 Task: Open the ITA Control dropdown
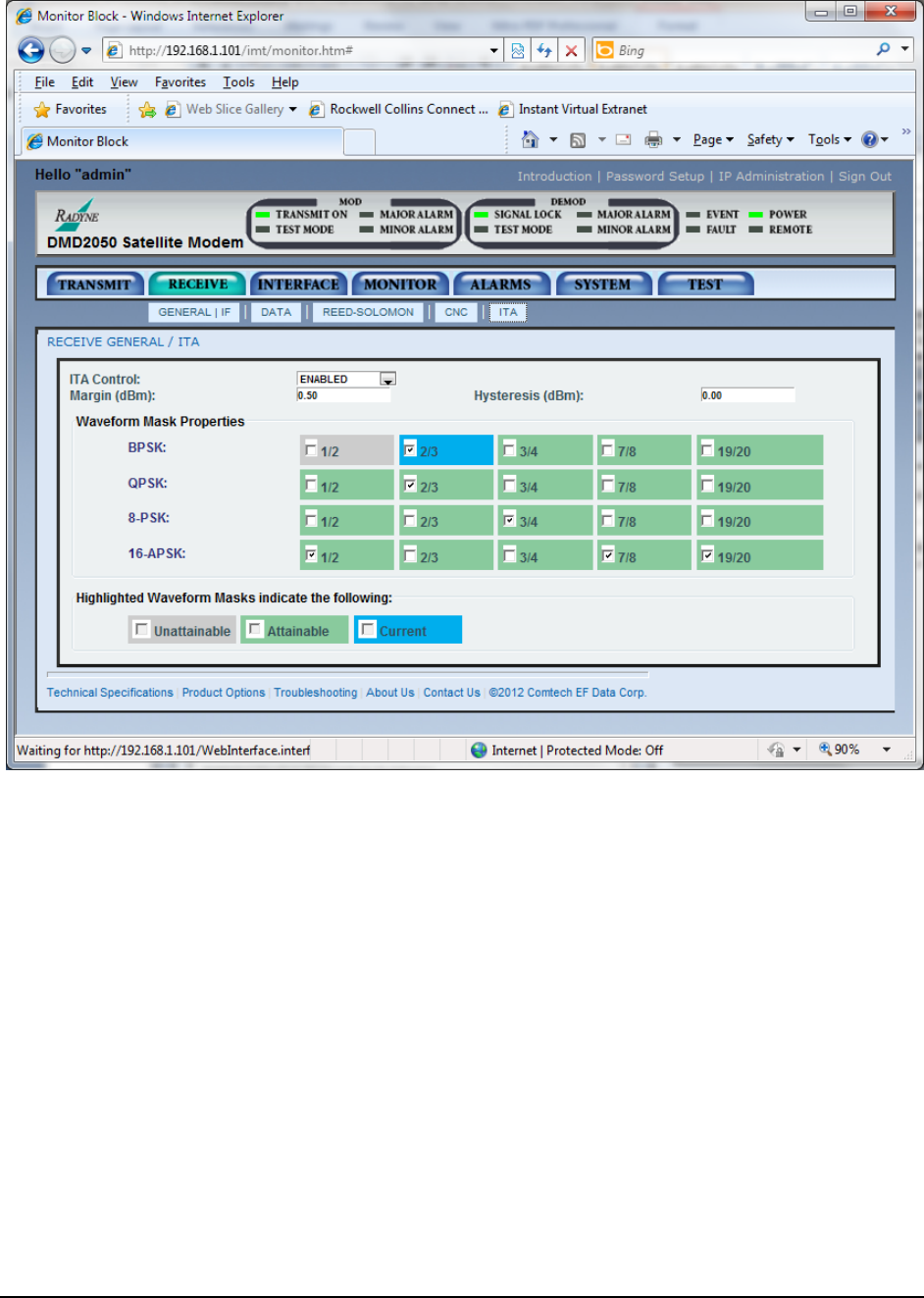[x=387, y=380]
